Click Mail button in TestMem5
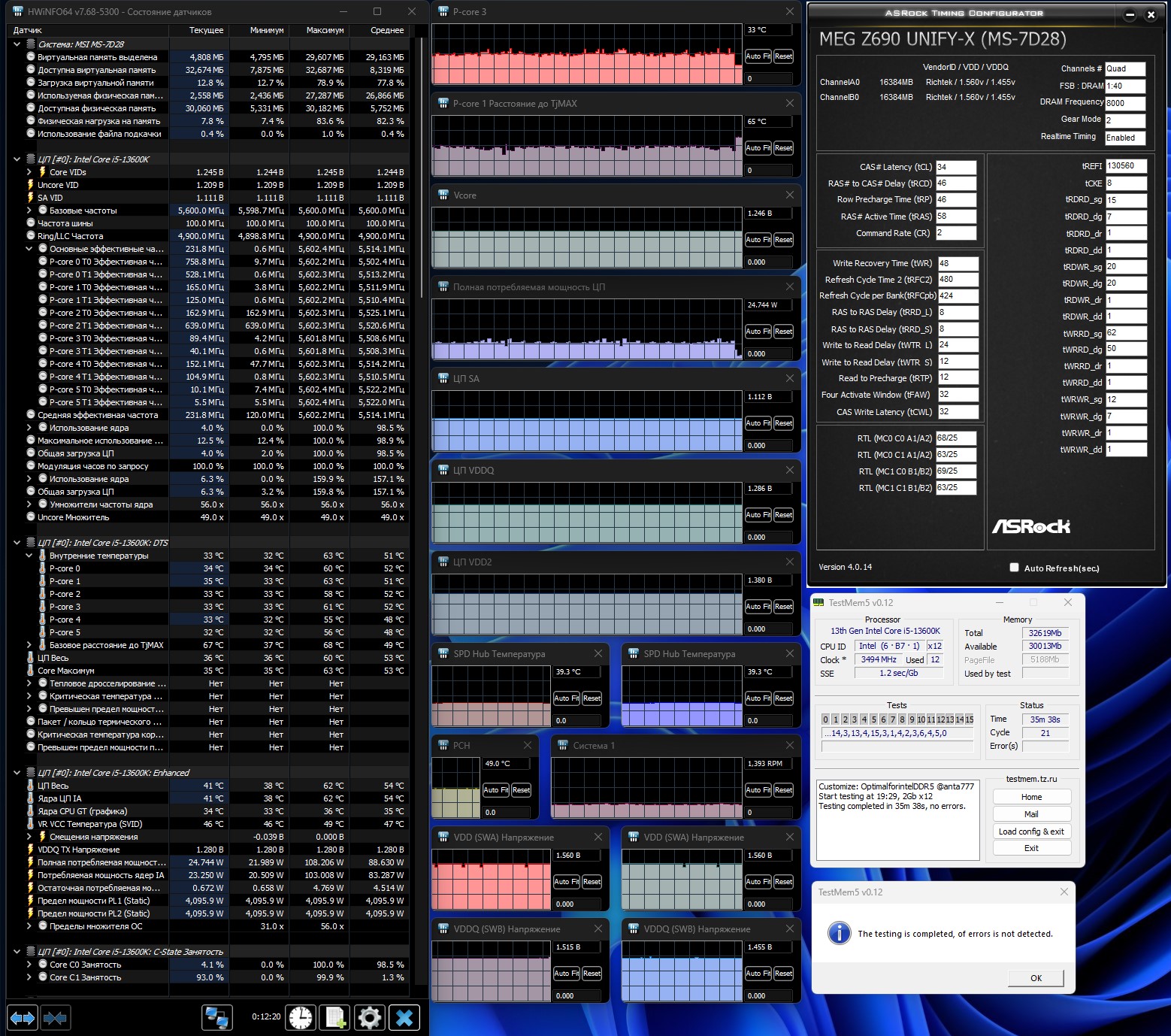The height and width of the screenshot is (1036, 1171). [x=1031, y=814]
